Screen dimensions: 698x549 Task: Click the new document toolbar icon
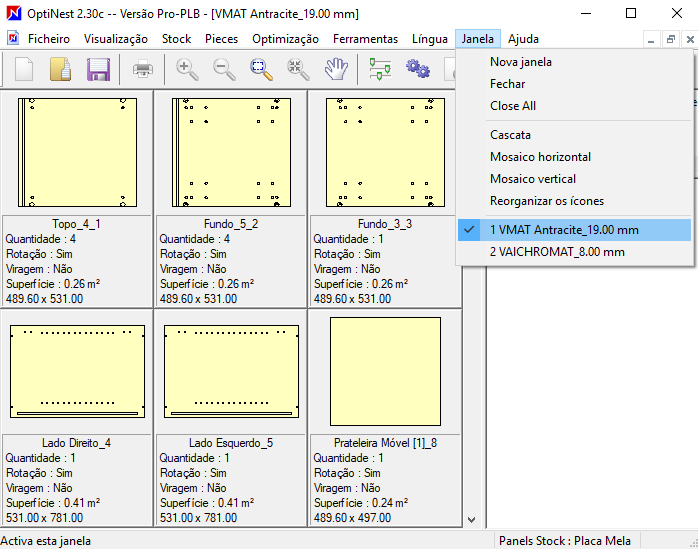coord(24,69)
